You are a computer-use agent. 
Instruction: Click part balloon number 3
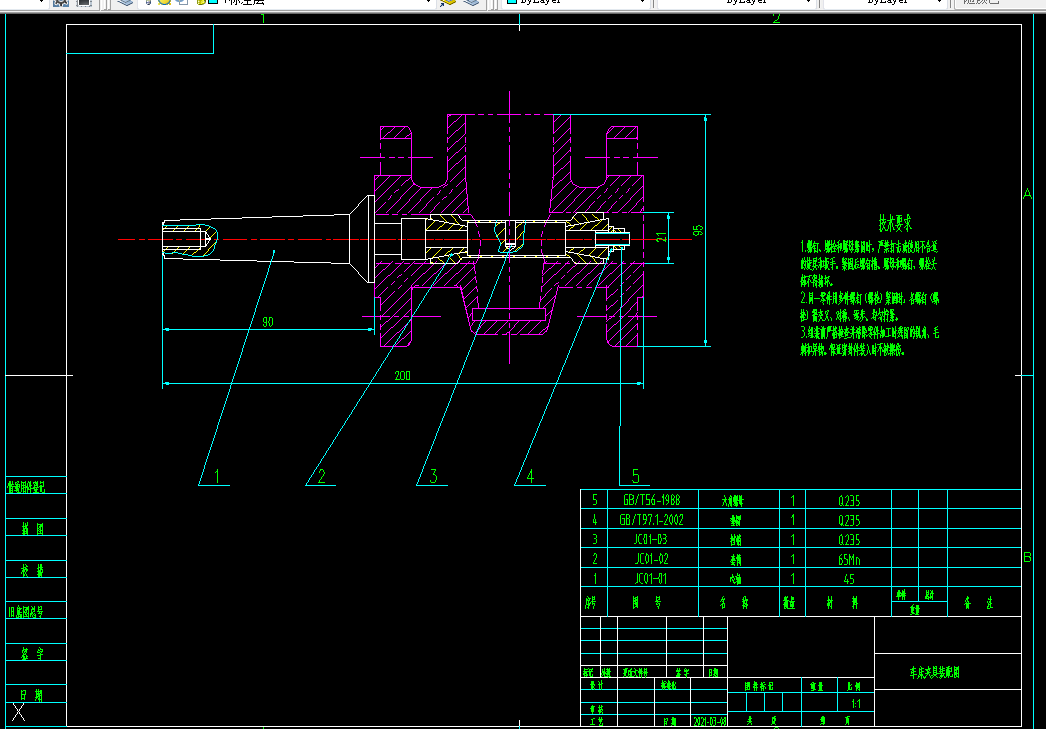tap(433, 476)
